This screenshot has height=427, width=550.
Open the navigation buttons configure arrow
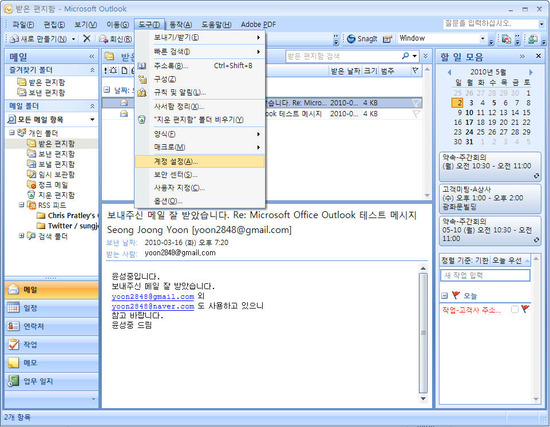[x=93, y=399]
